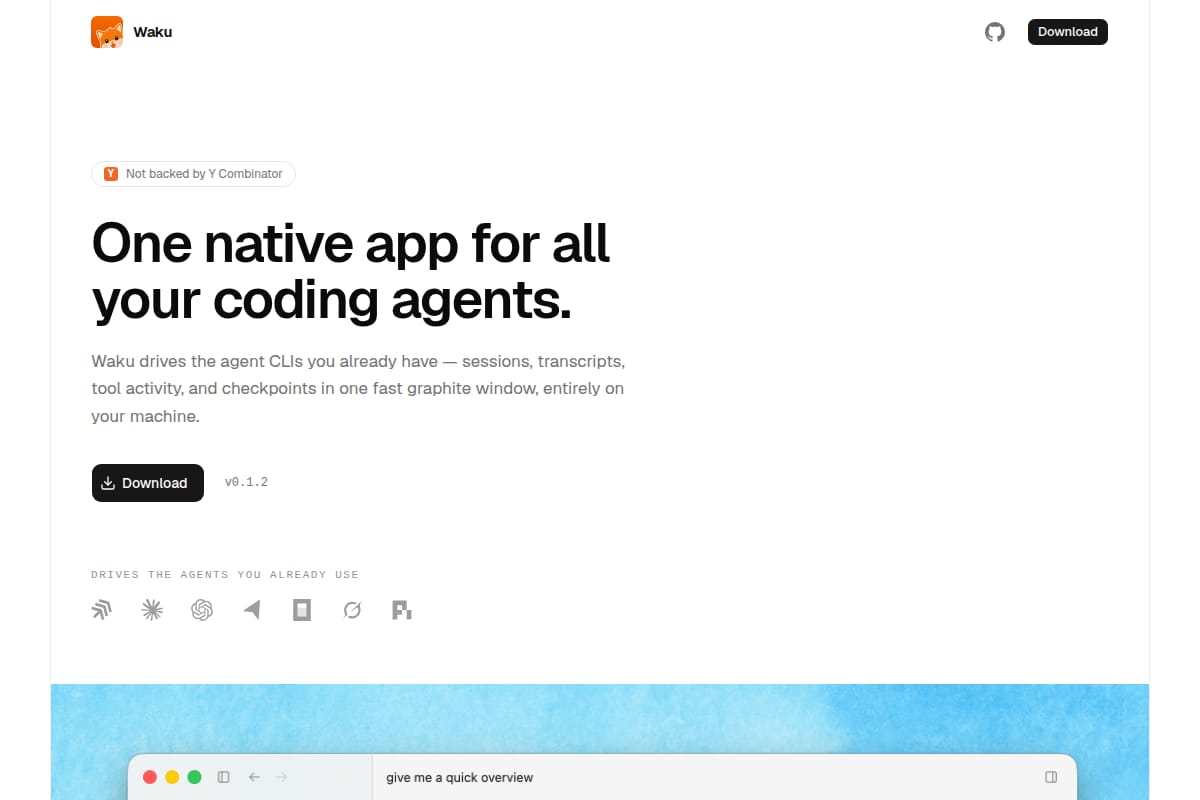
Task: Click the green maximize dot in the app preview
Action: (x=195, y=777)
